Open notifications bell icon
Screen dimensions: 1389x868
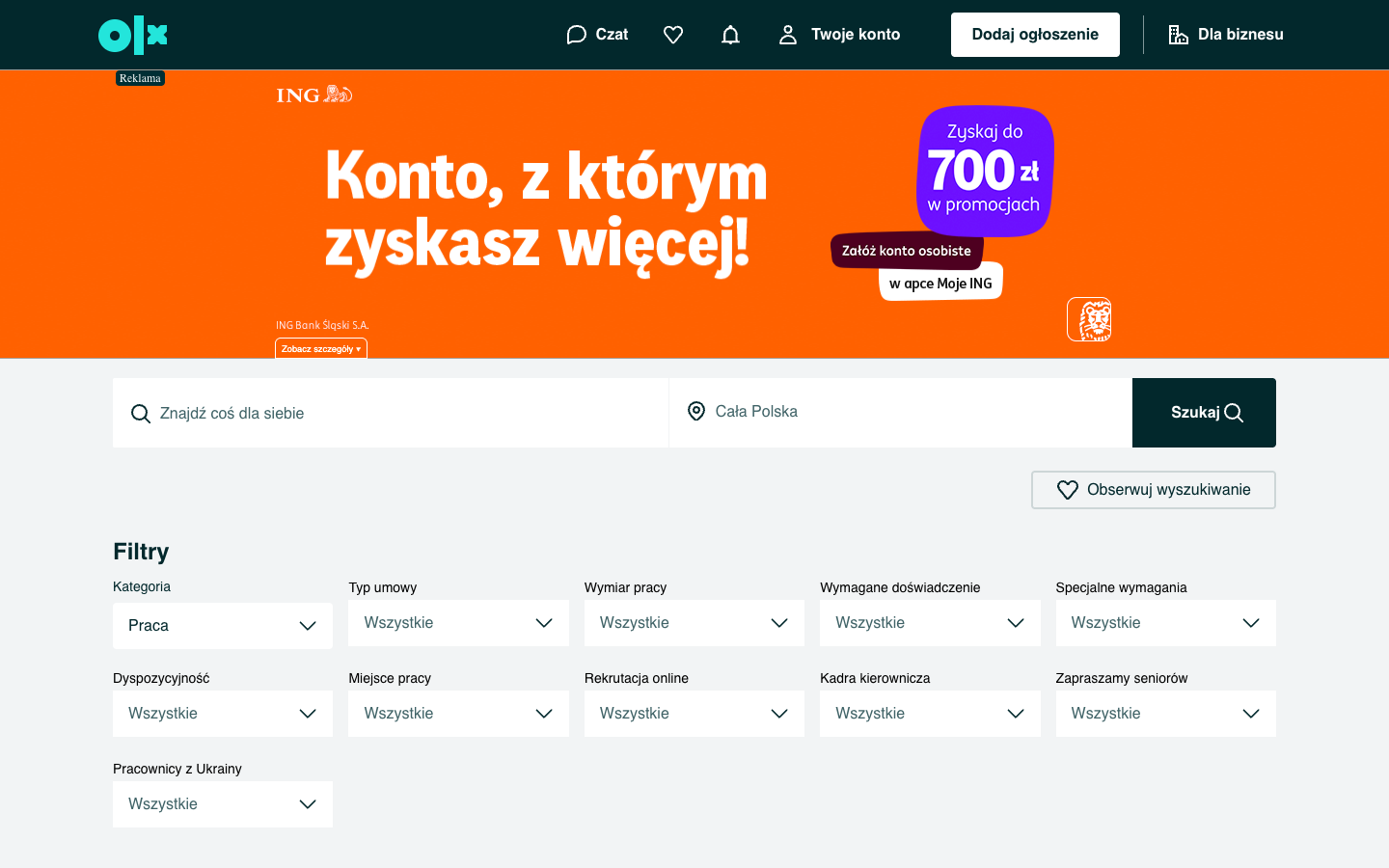point(730,35)
